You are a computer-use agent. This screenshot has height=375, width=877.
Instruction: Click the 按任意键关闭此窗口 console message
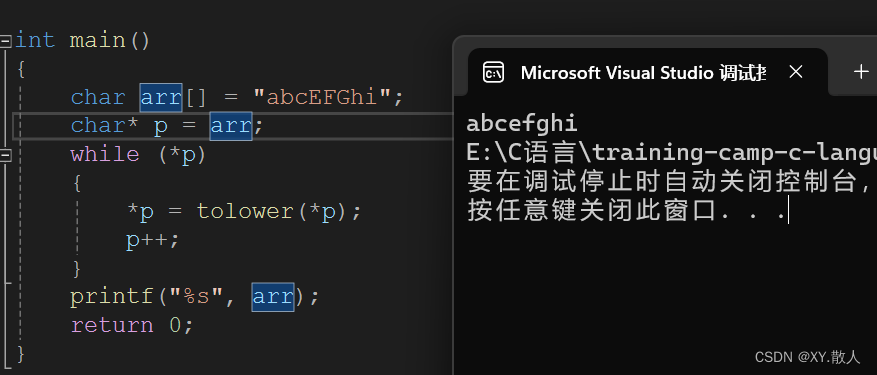pyautogui.click(x=626, y=211)
